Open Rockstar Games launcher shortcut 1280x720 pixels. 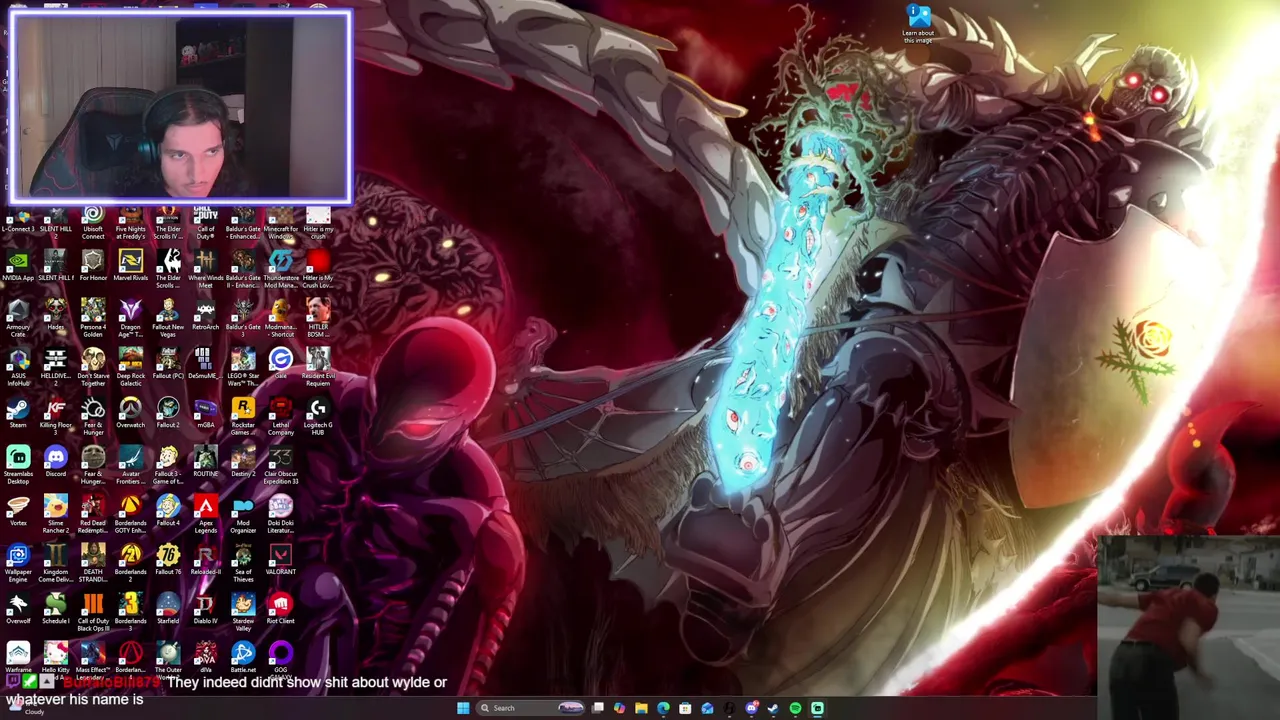pos(243,417)
